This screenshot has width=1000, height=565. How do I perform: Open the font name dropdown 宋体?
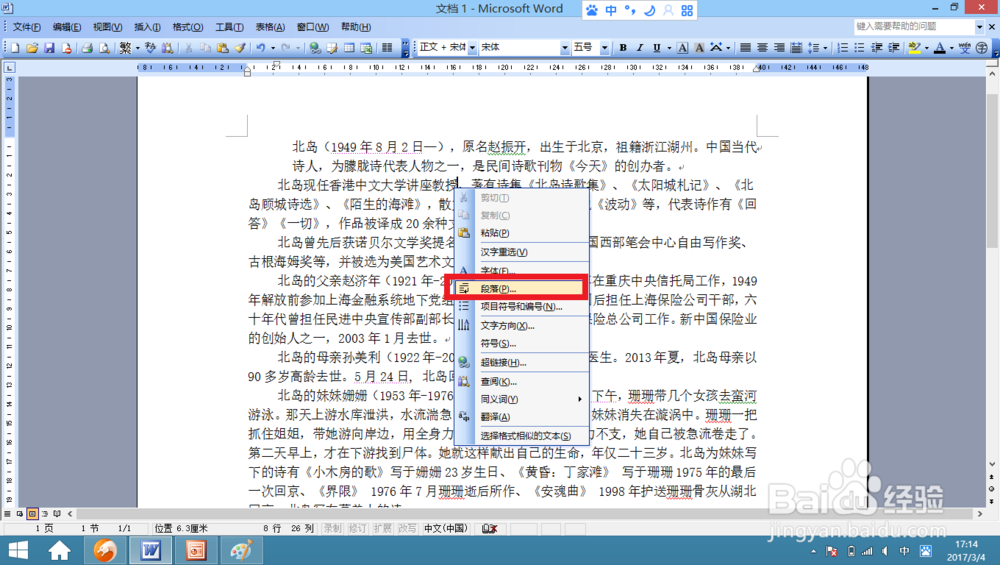[565, 48]
